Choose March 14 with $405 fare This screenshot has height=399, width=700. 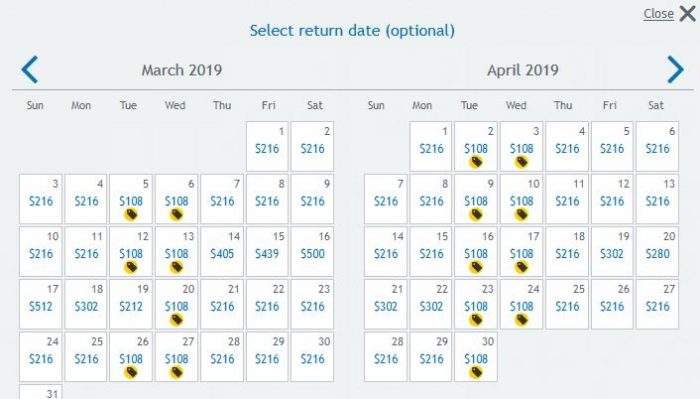point(222,252)
